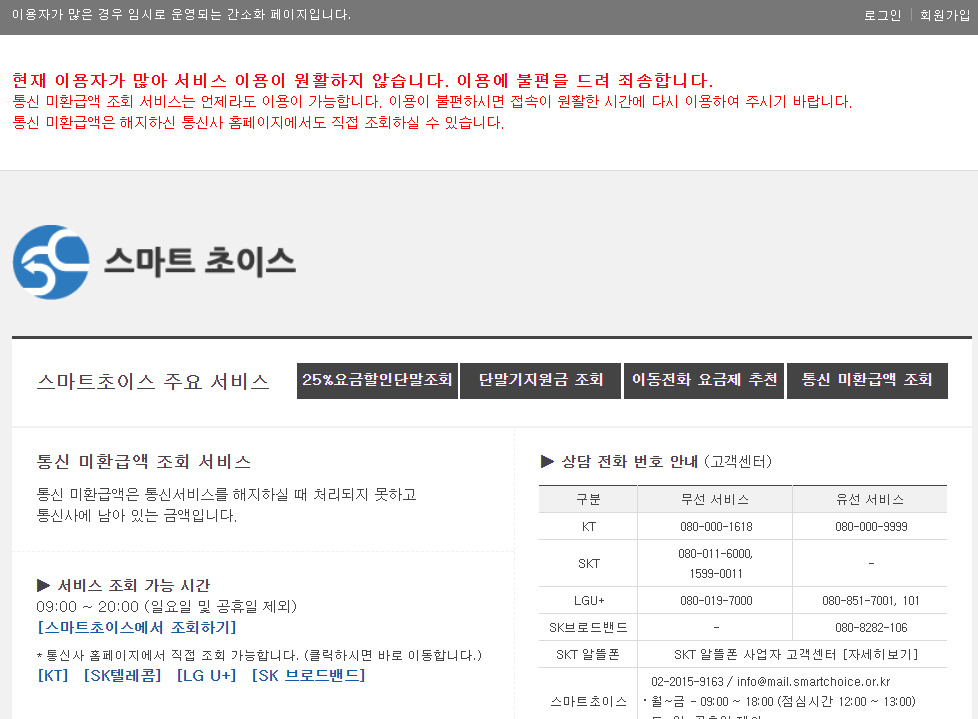
Task: Open the 25%요금할인단말조회 menu
Action: pyautogui.click(x=377, y=380)
